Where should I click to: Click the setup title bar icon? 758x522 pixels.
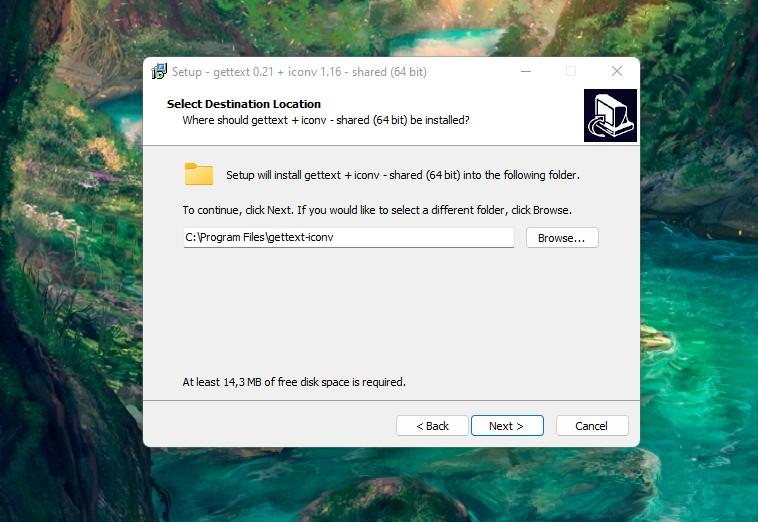point(159,72)
